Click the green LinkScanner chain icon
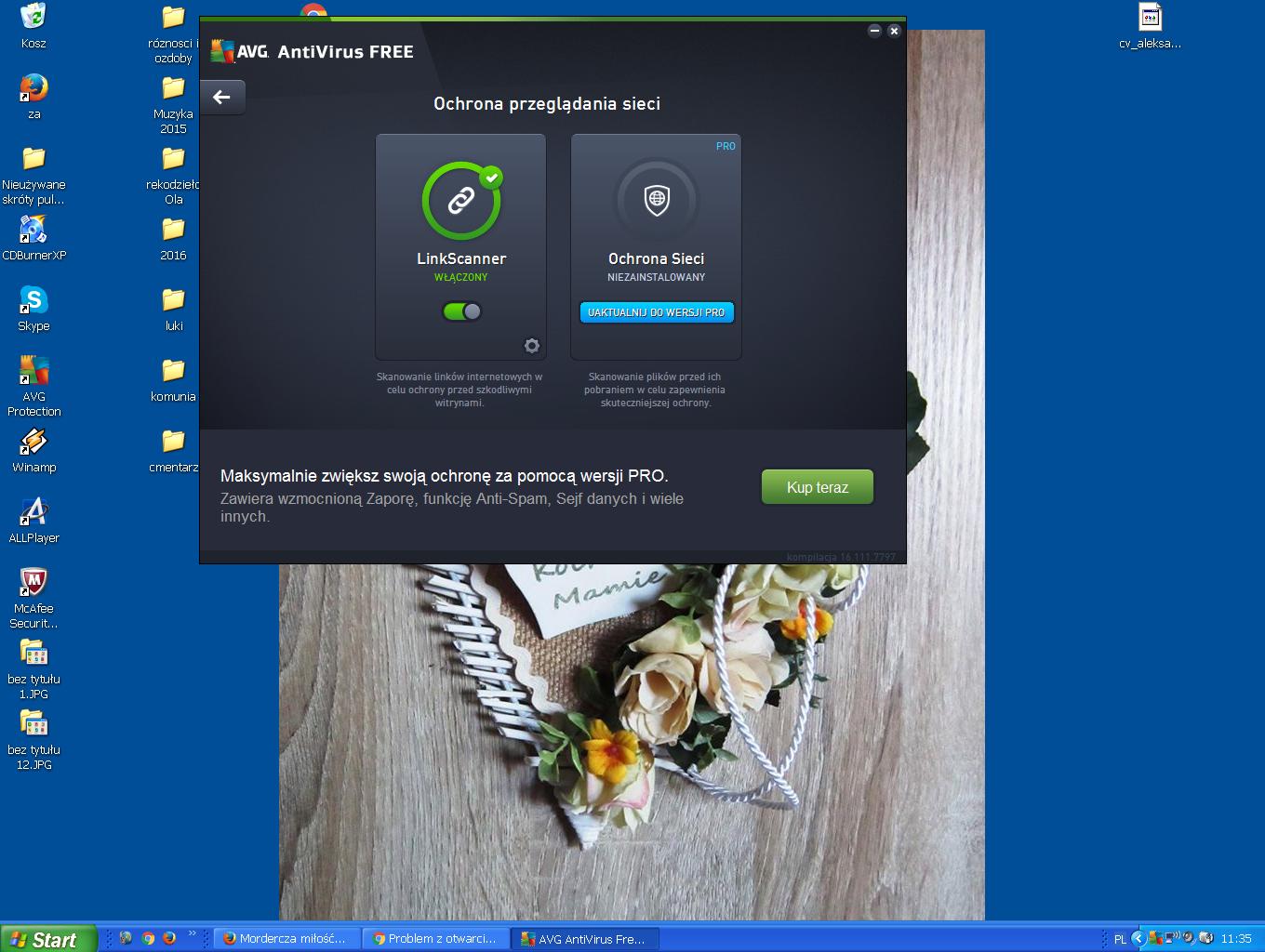1265x952 pixels. [461, 200]
